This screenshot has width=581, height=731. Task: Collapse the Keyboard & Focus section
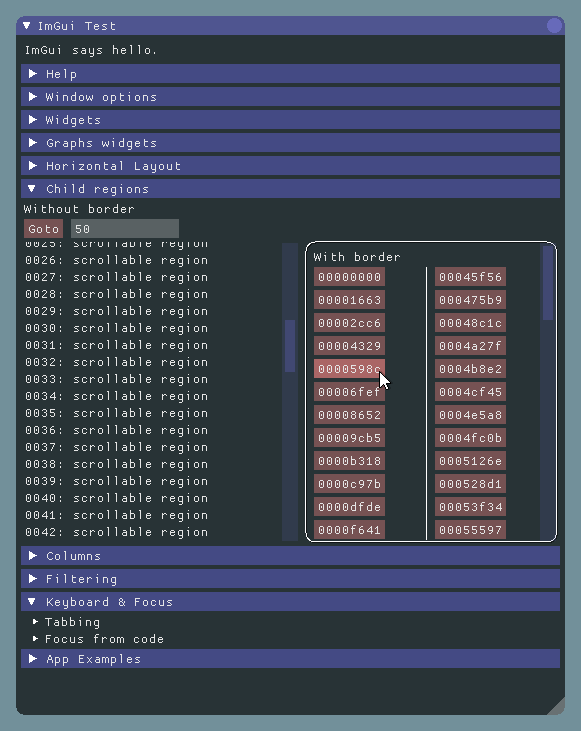click(290, 602)
